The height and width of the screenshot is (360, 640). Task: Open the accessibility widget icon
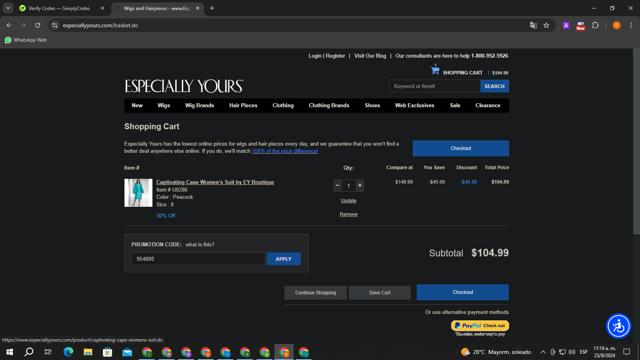618,326
